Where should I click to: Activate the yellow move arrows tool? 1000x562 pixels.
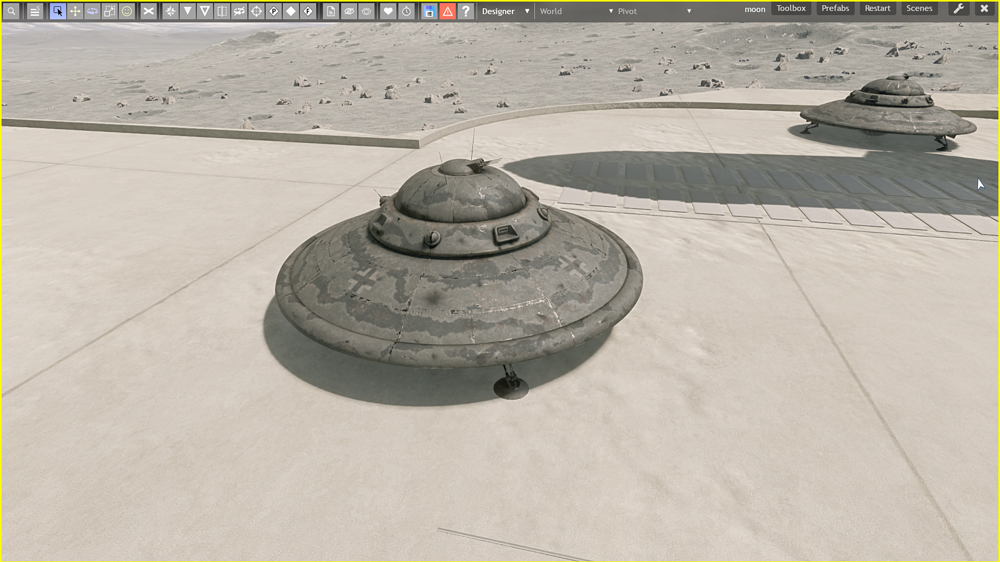(75, 11)
